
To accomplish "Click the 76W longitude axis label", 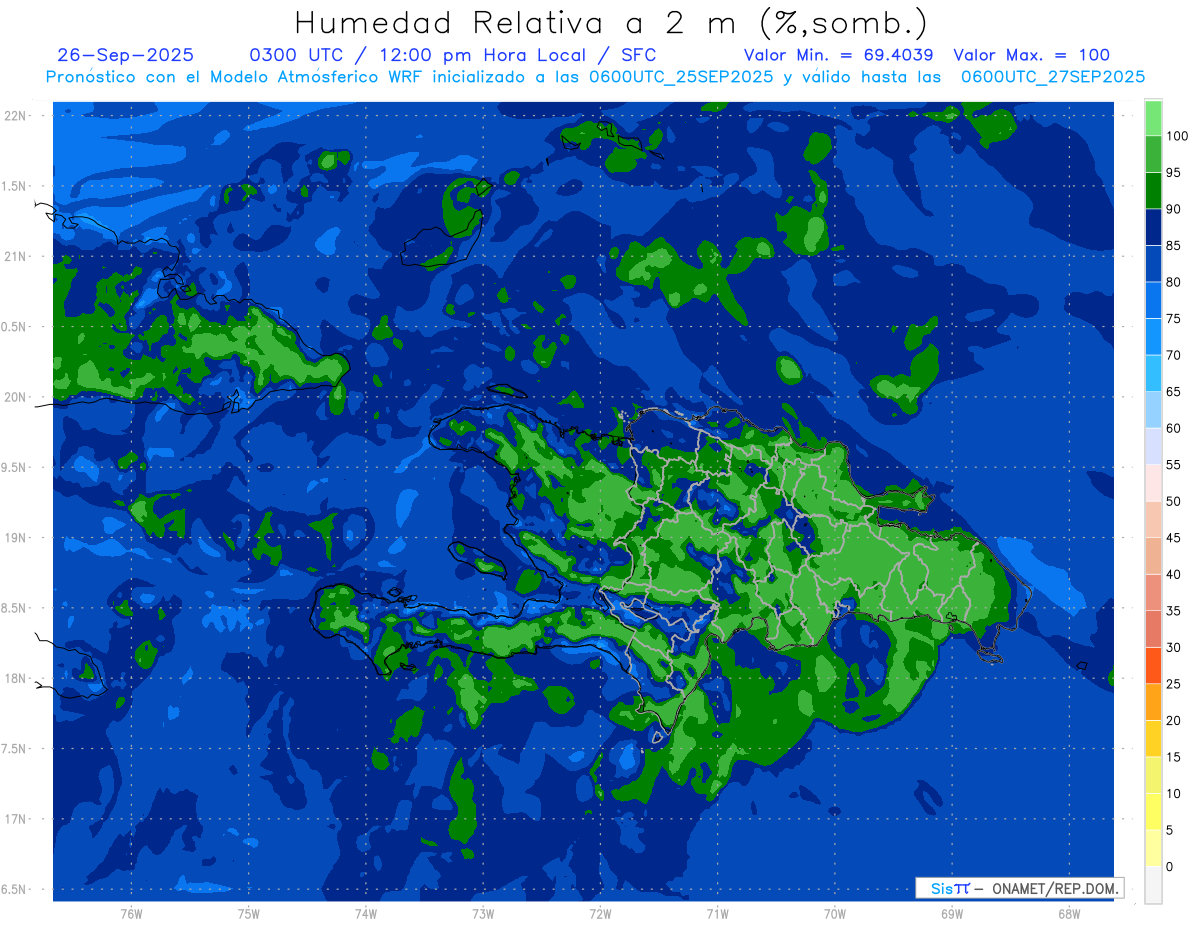I will point(131,913).
